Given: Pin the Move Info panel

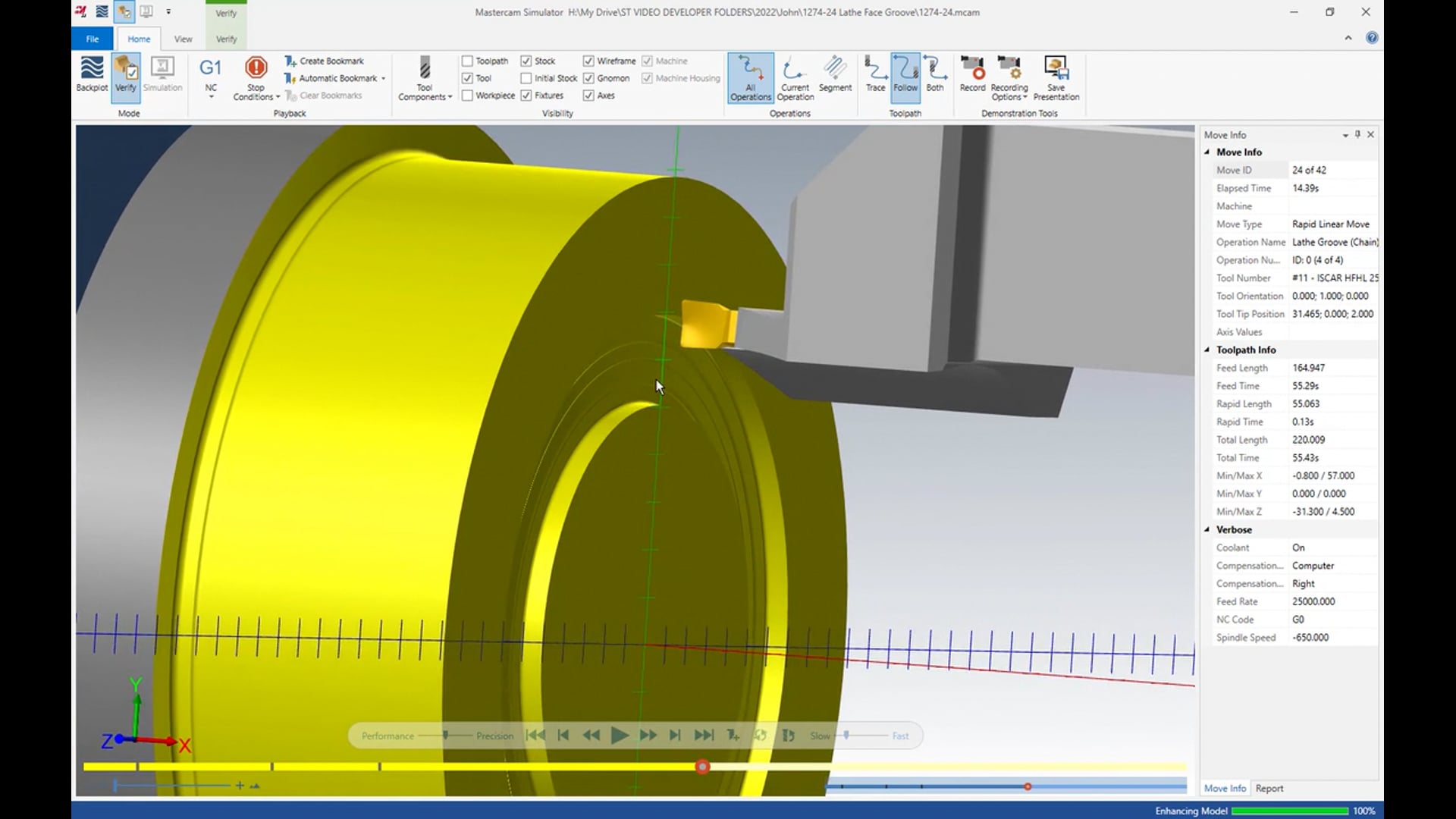Looking at the screenshot, I should (1357, 134).
